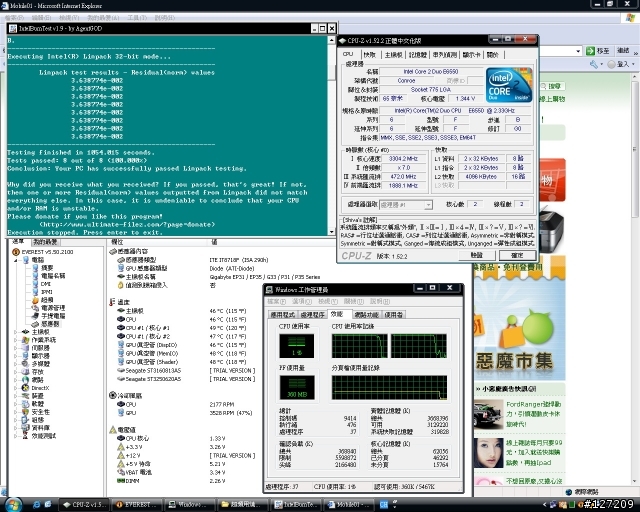Click the Ford truck ad thumbnail on the webpage
The width and height of the screenshot is (640, 512).
[x=489, y=414]
